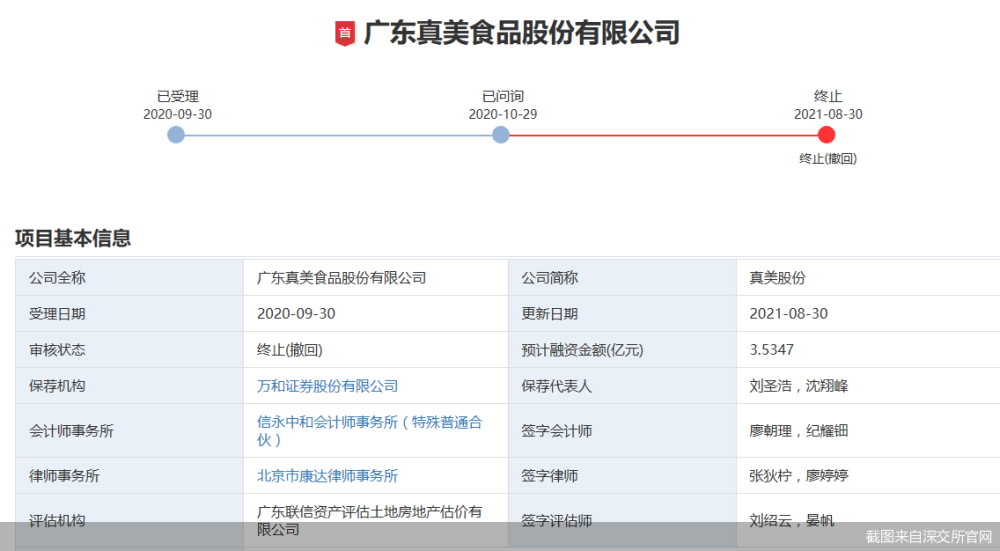Click the 公司全称 label cell
Image resolution: width=1000 pixels, height=551 pixels.
(129, 277)
